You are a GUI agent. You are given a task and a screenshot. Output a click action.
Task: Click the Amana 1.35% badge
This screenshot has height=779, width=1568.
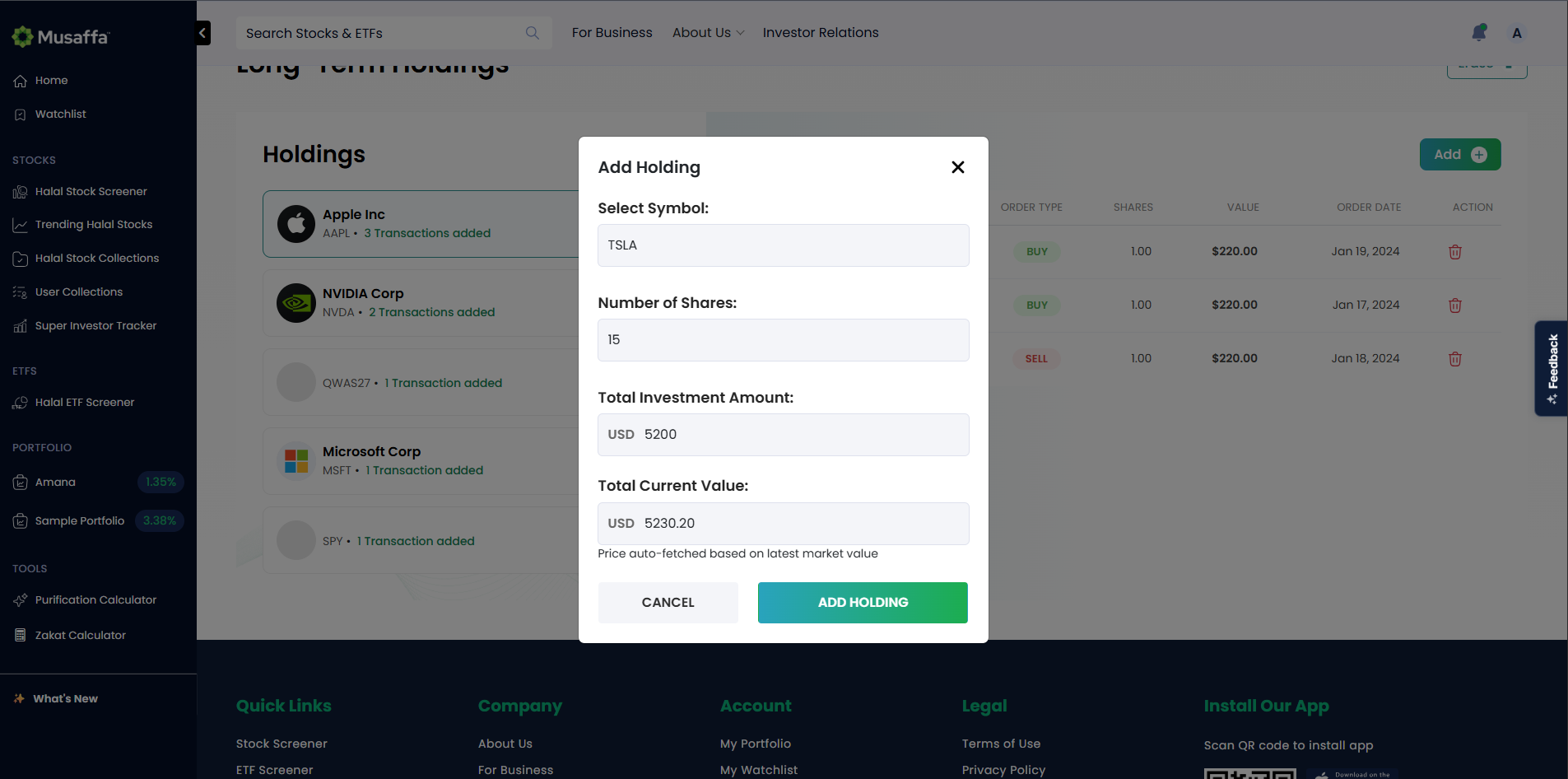coord(161,483)
